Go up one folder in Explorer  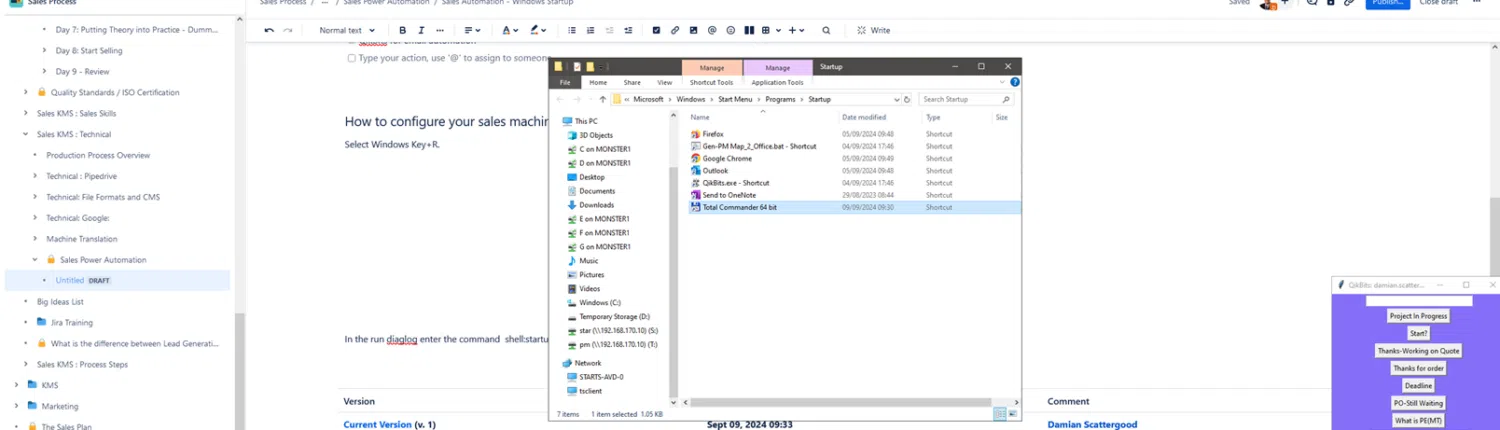[602, 99]
